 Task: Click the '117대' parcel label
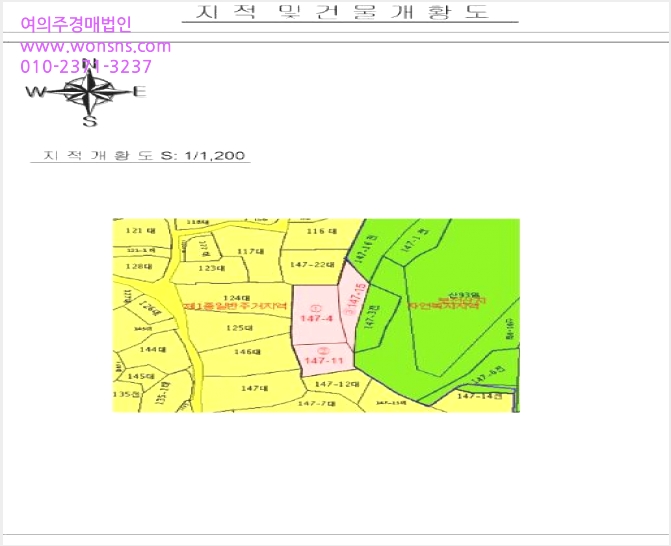point(251,251)
